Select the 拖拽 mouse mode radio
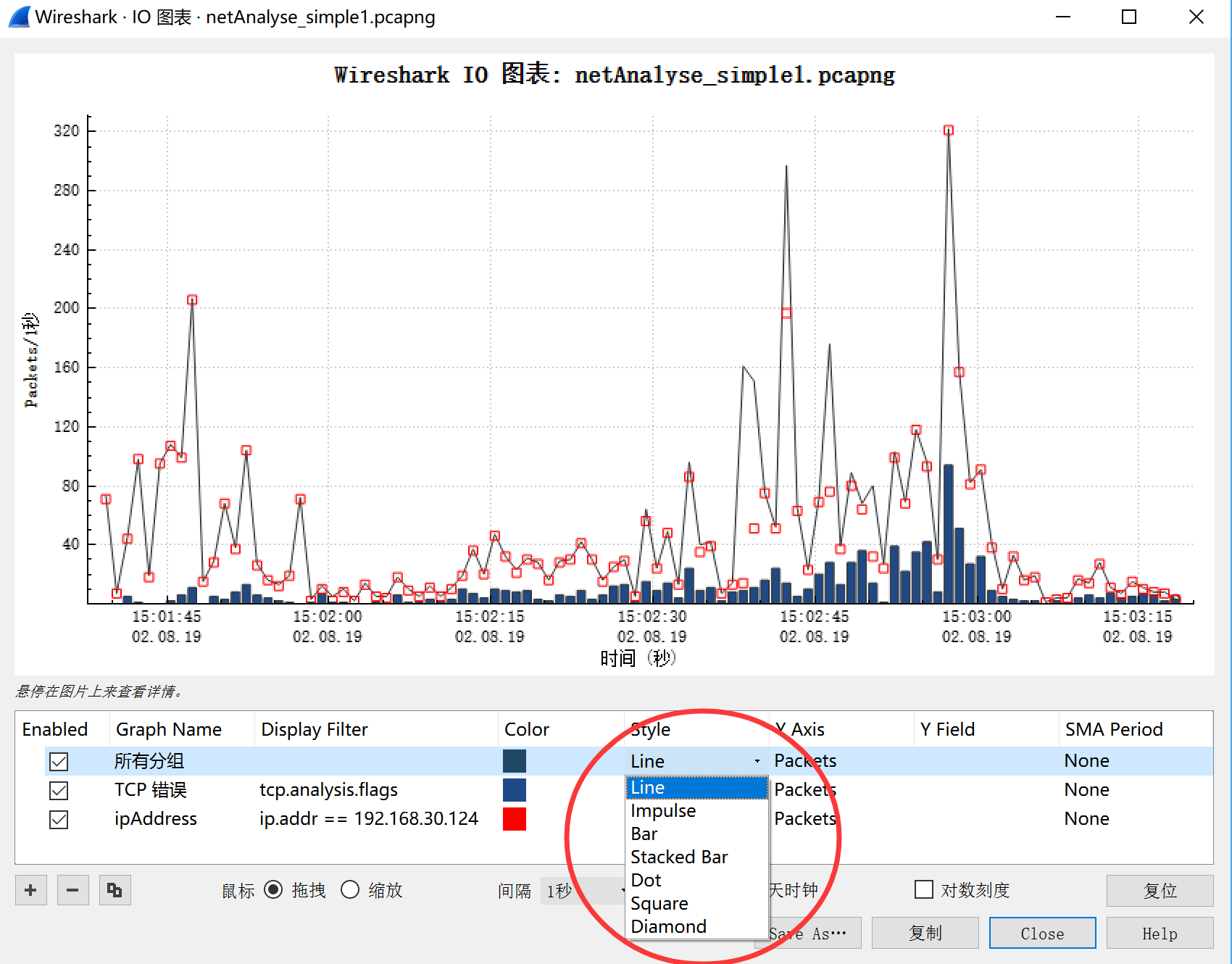This screenshot has width=1232, height=964. pyautogui.click(x=273, y=889)
